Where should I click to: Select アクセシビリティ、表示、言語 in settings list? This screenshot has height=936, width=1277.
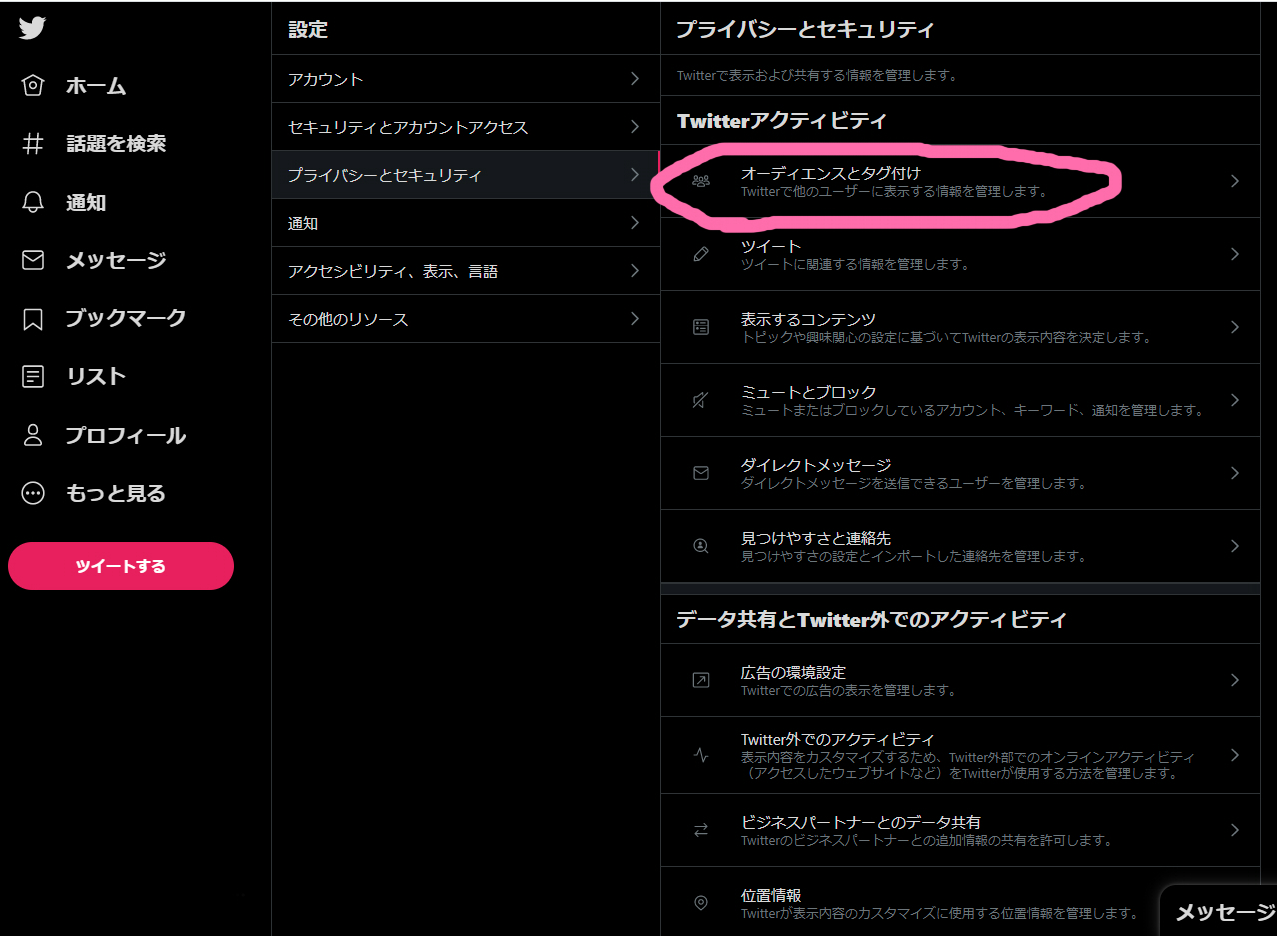(x=465, y=271)
